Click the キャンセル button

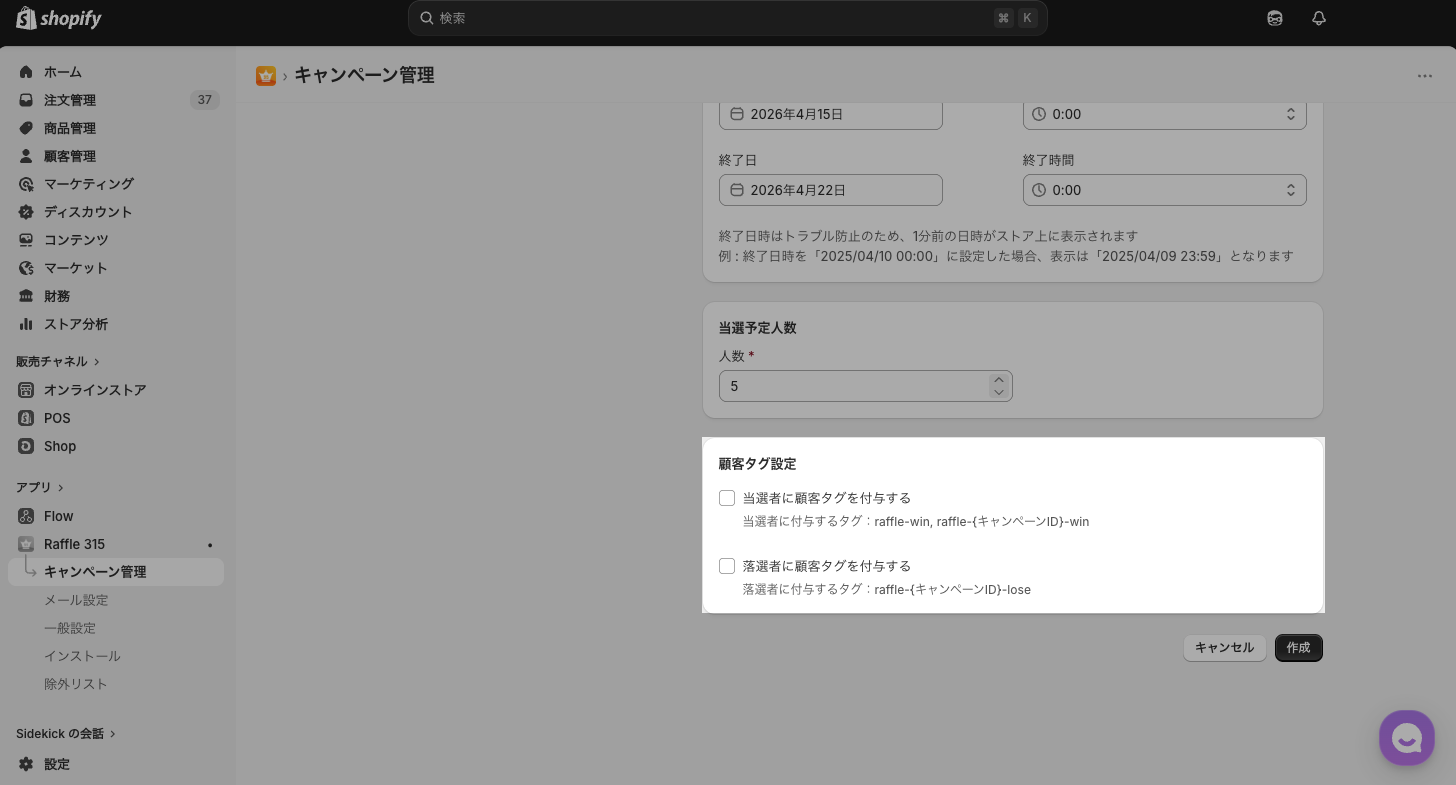pyautogui.click(x=1224, y=648)
